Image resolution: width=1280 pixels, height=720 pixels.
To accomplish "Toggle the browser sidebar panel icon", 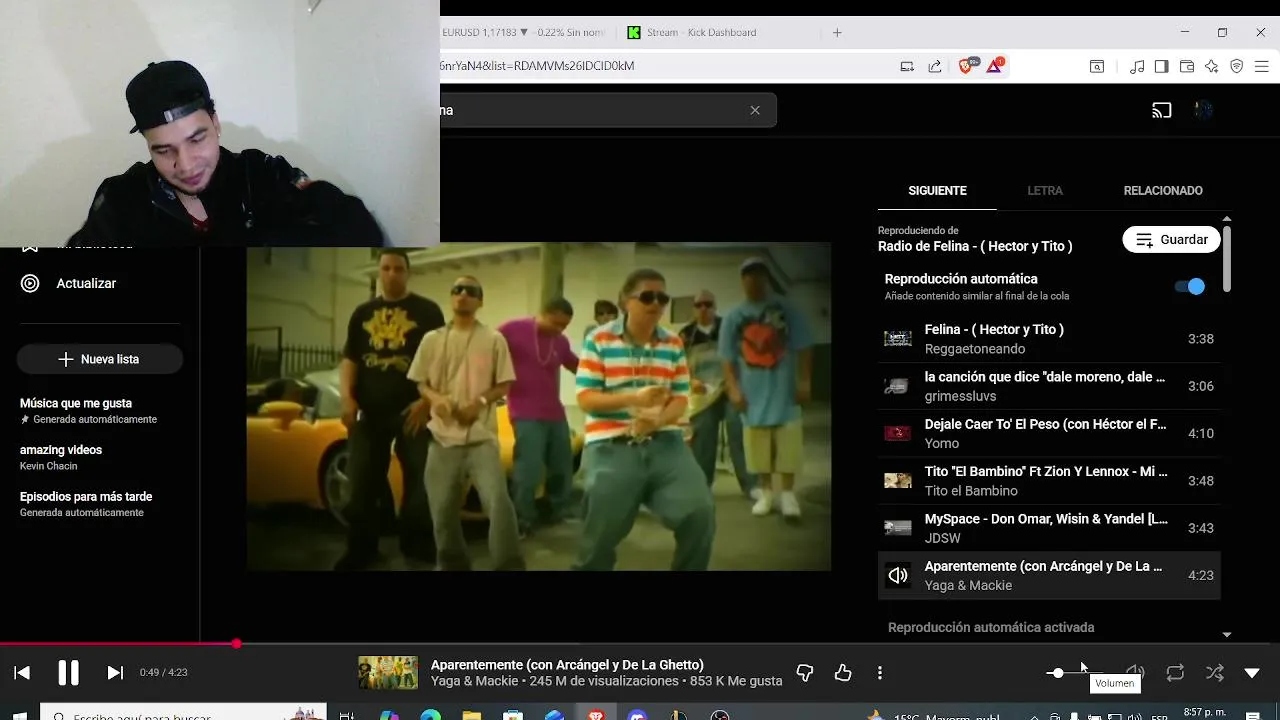I will click(1161, 67).
